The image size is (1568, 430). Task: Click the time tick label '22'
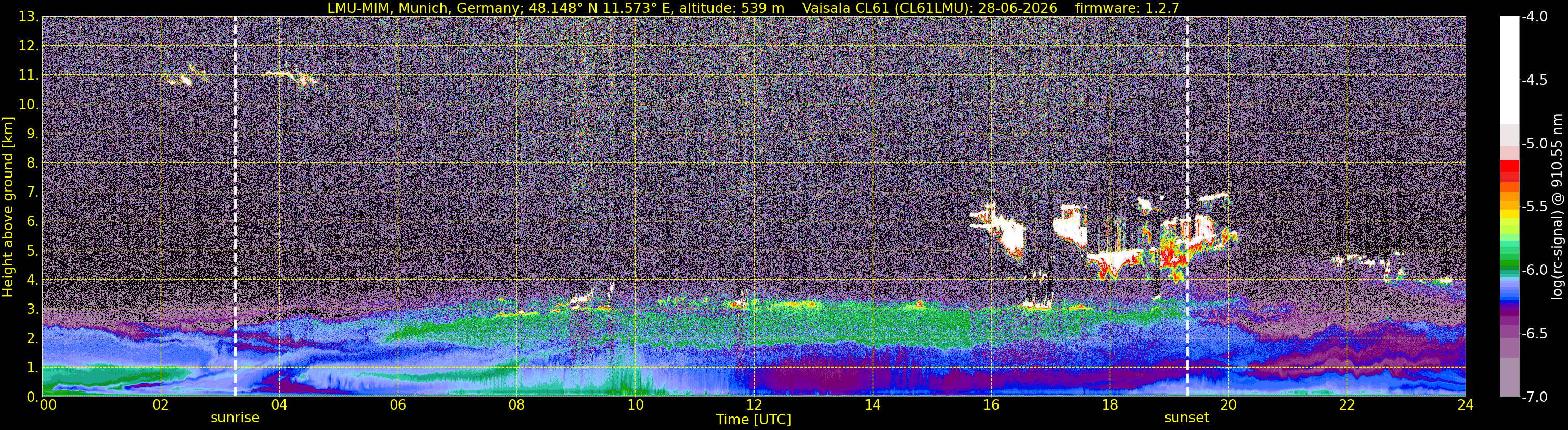pyautogui.click(x=1347, y=405)
